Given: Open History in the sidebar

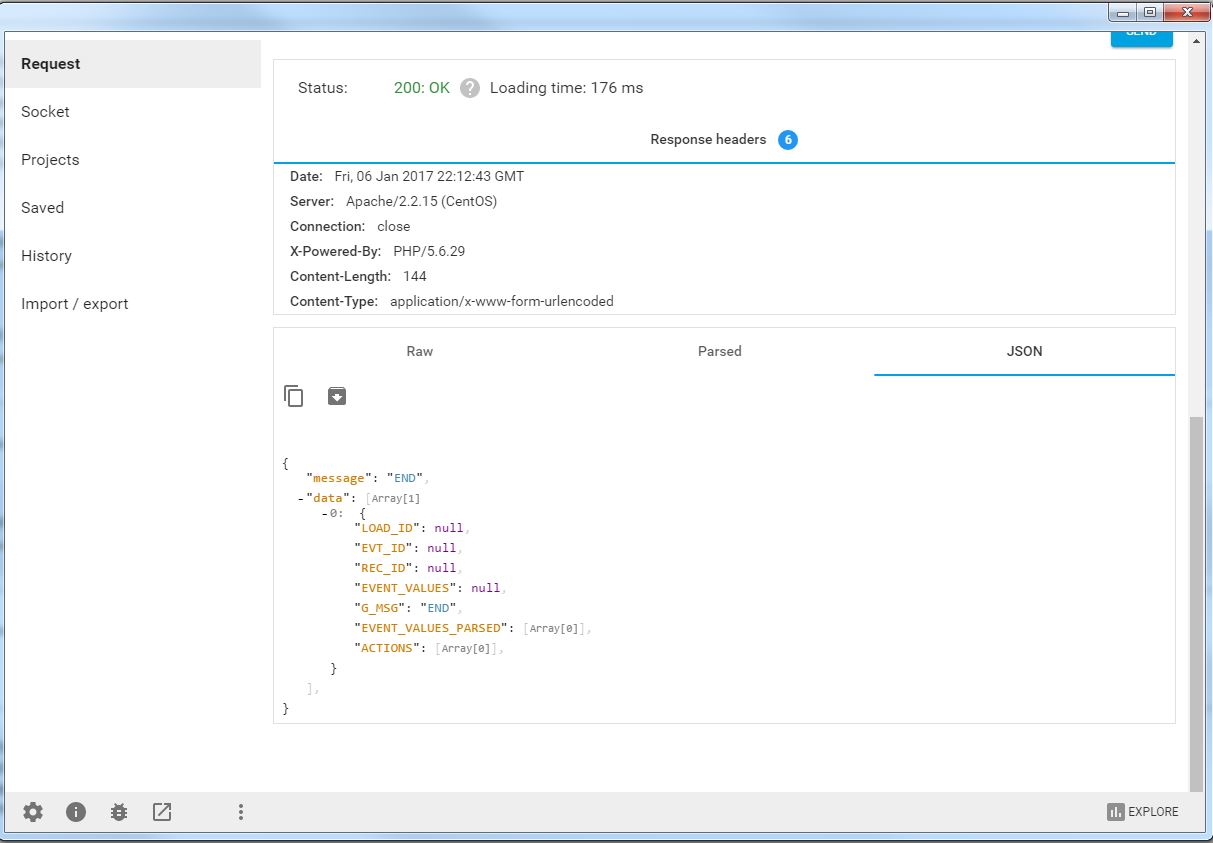Looking at the screenshot, I should click(46, 256).
